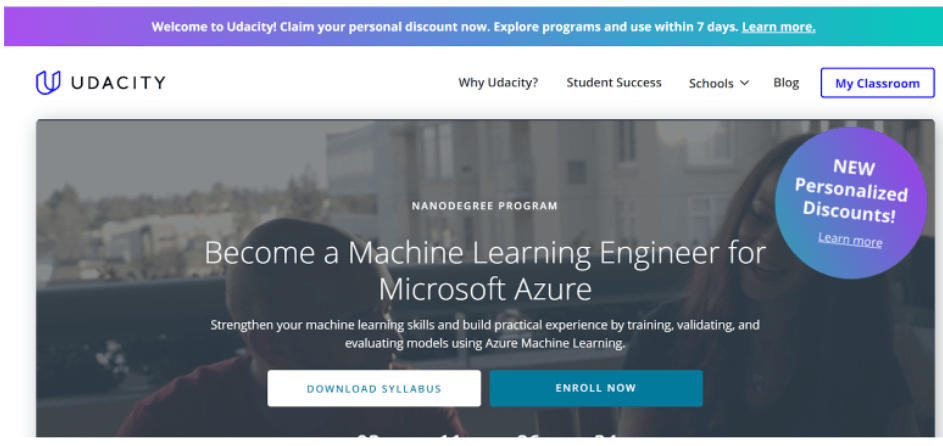Viewport: 943px width, 446px height.
Task: Hit the Enroll Now button
Action: [x=595, y=388]
